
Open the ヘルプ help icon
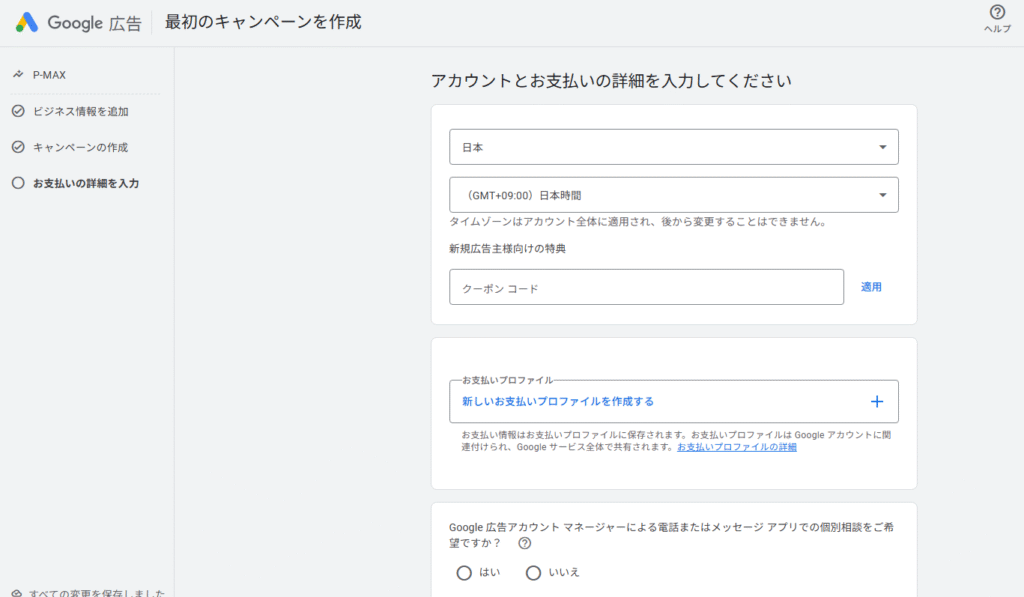click(995, 13)
